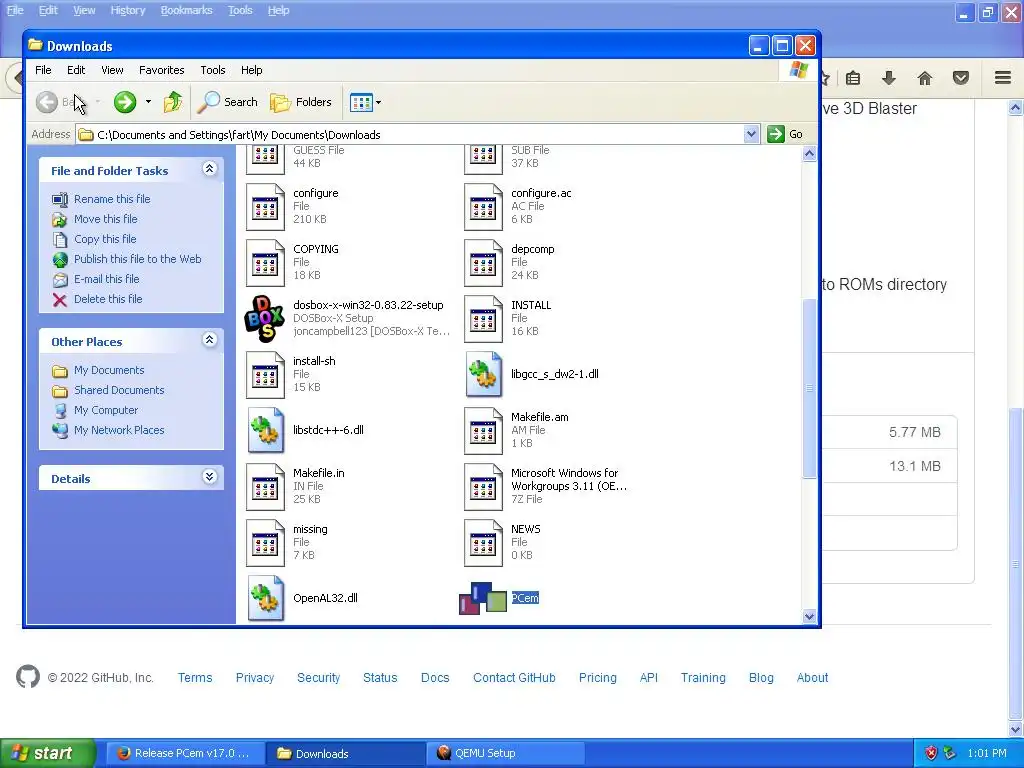Click the file list scrollbar thumb
1024x768 pixels.
[x=809, y=388]
